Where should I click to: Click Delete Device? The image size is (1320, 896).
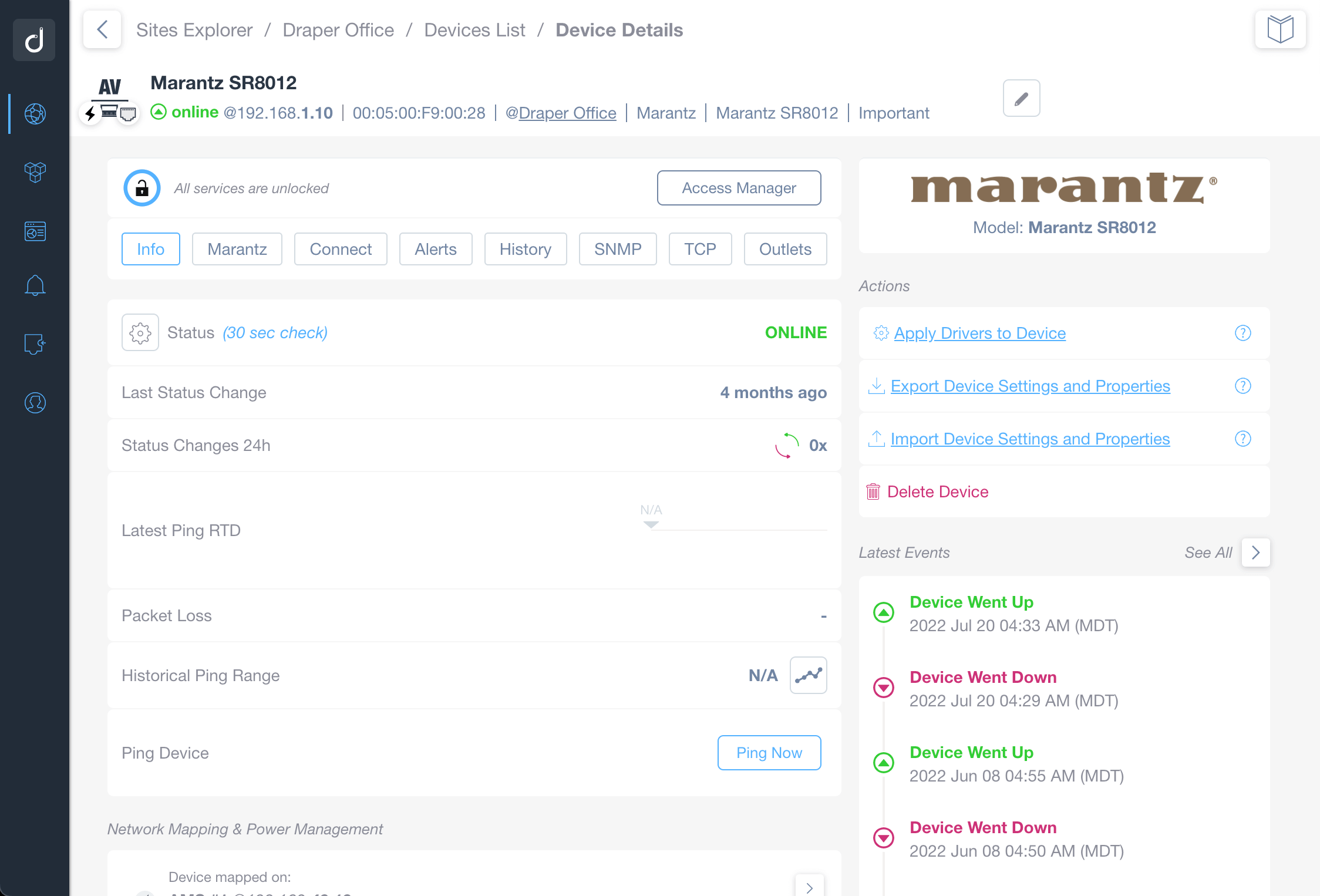click(938, 491)
